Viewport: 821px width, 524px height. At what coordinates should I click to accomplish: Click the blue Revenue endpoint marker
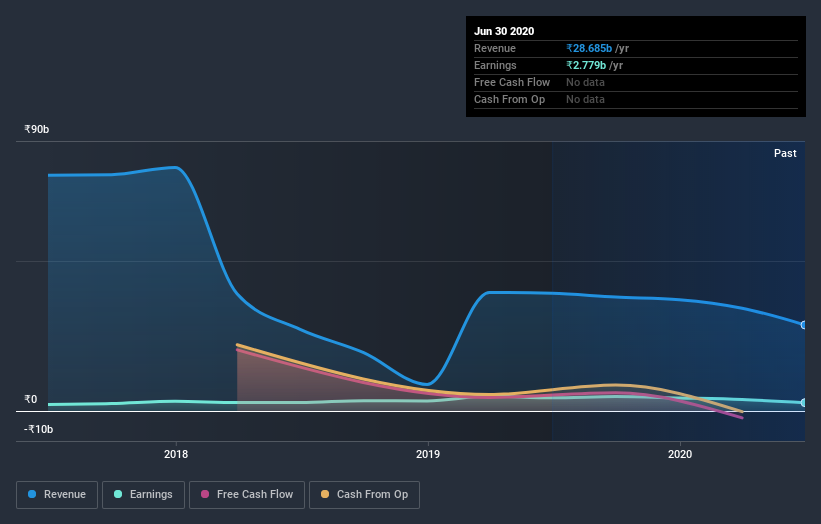pos(804,325)
